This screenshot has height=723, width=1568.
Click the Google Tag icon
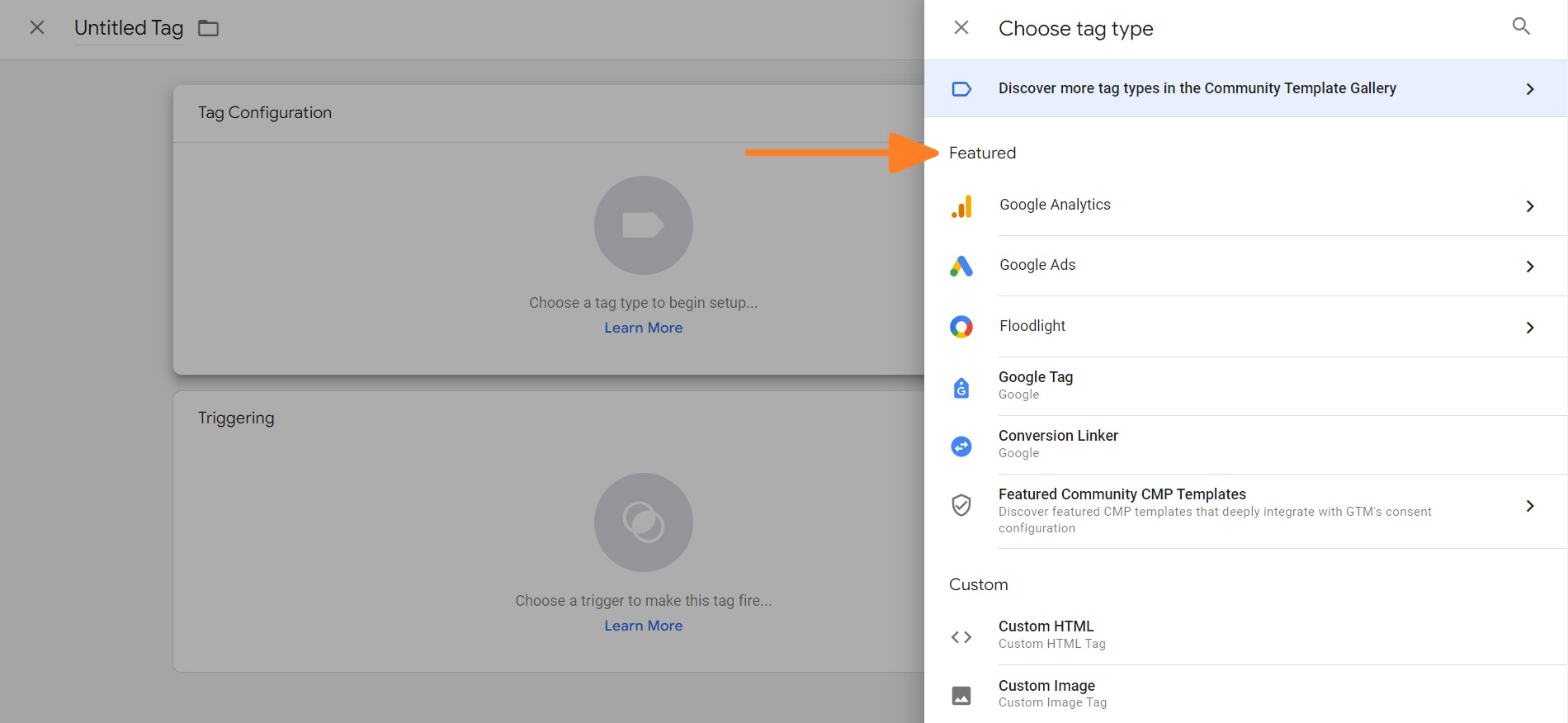(x=961, y=388)
